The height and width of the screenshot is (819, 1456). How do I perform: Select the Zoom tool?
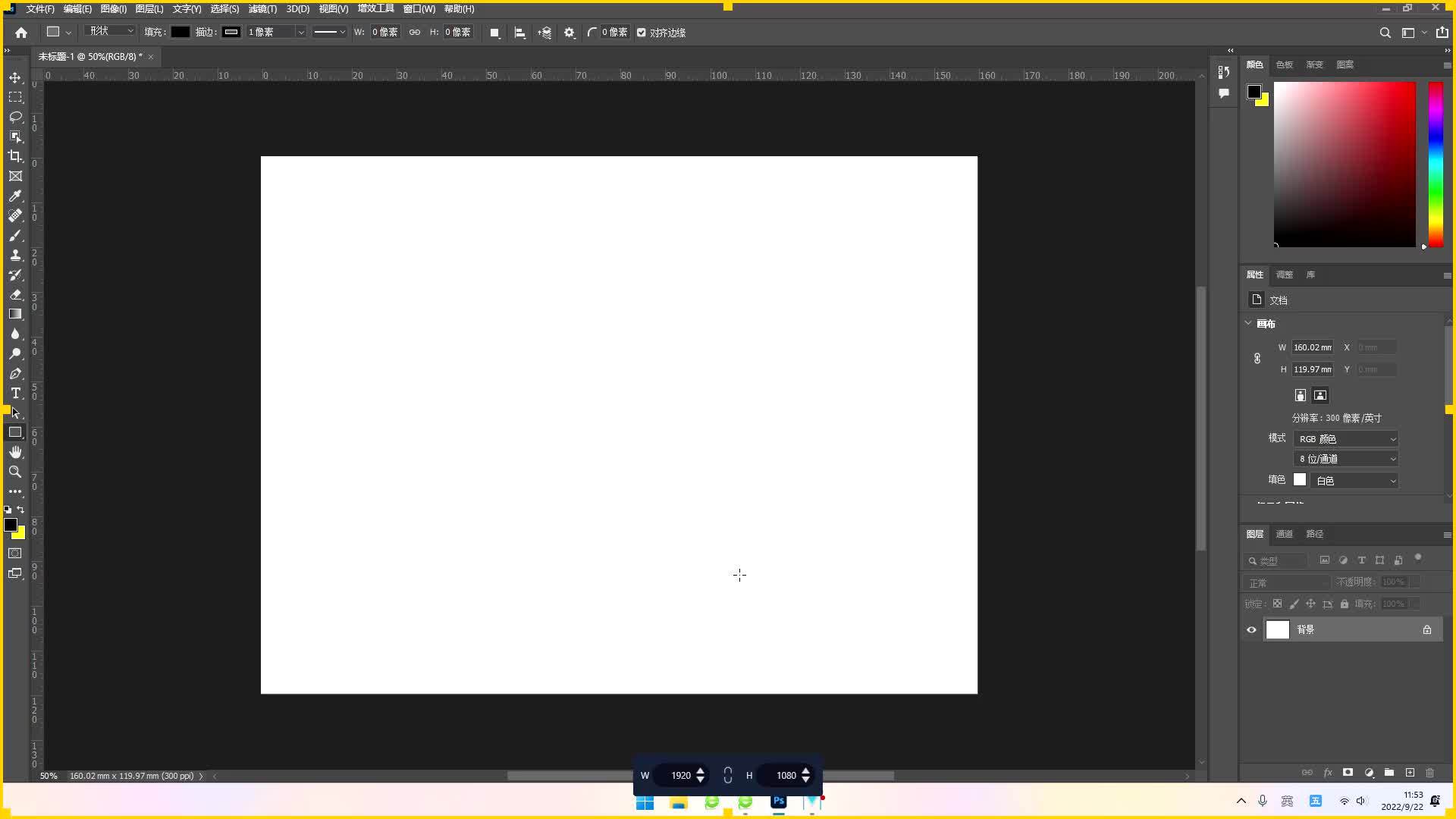pos(15,472)
